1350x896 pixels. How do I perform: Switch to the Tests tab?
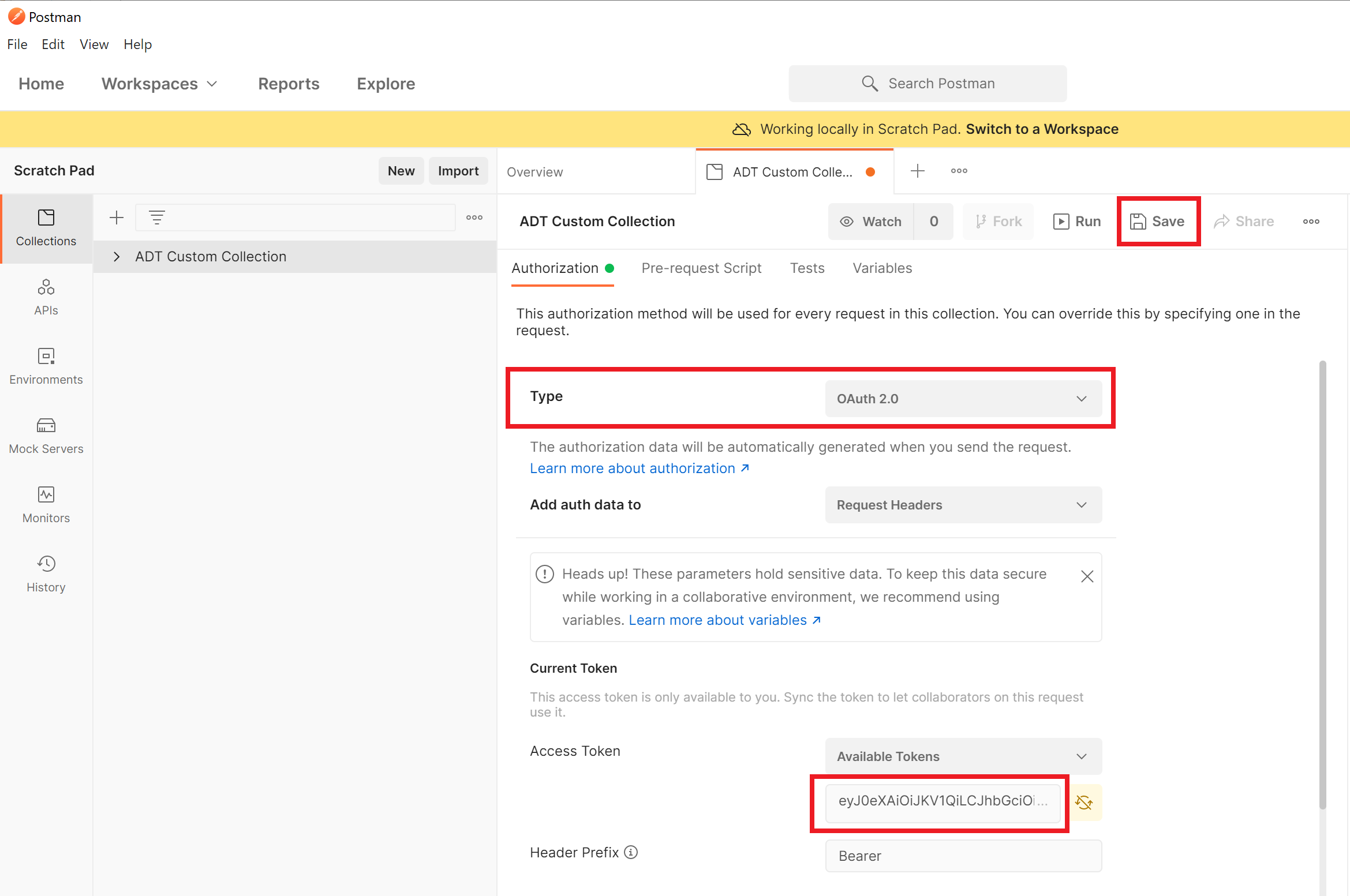tap(807, 268)
